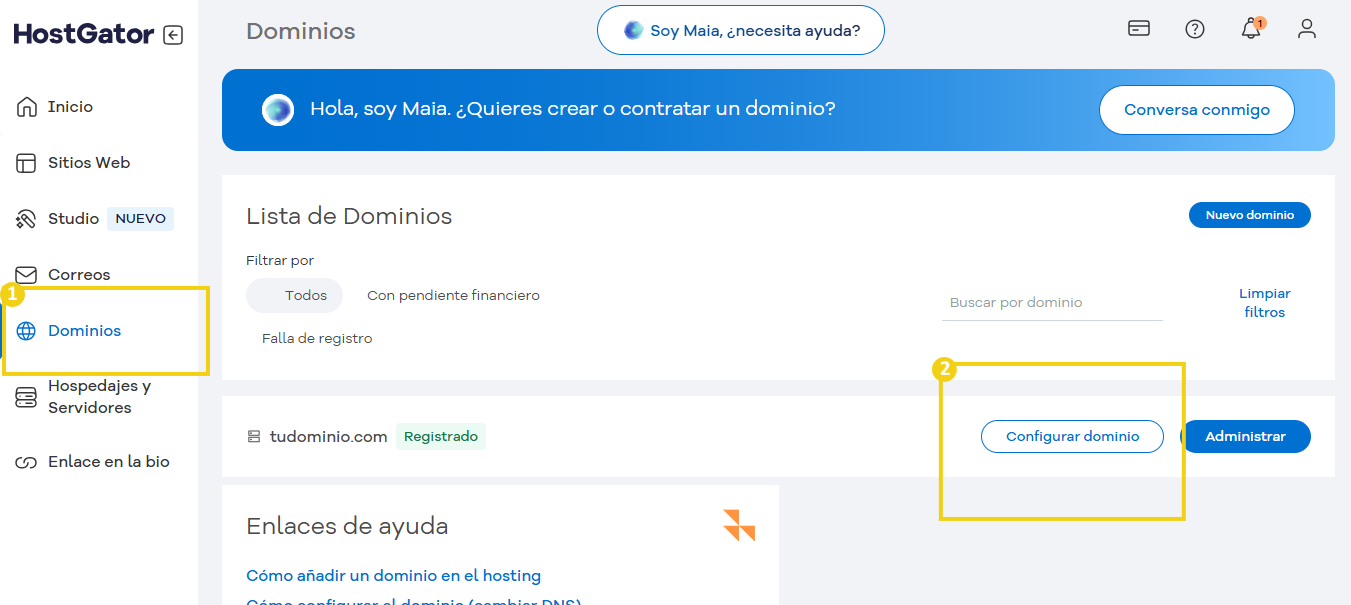
Task: Click the Filtrar por label
Action: [280, 261]
